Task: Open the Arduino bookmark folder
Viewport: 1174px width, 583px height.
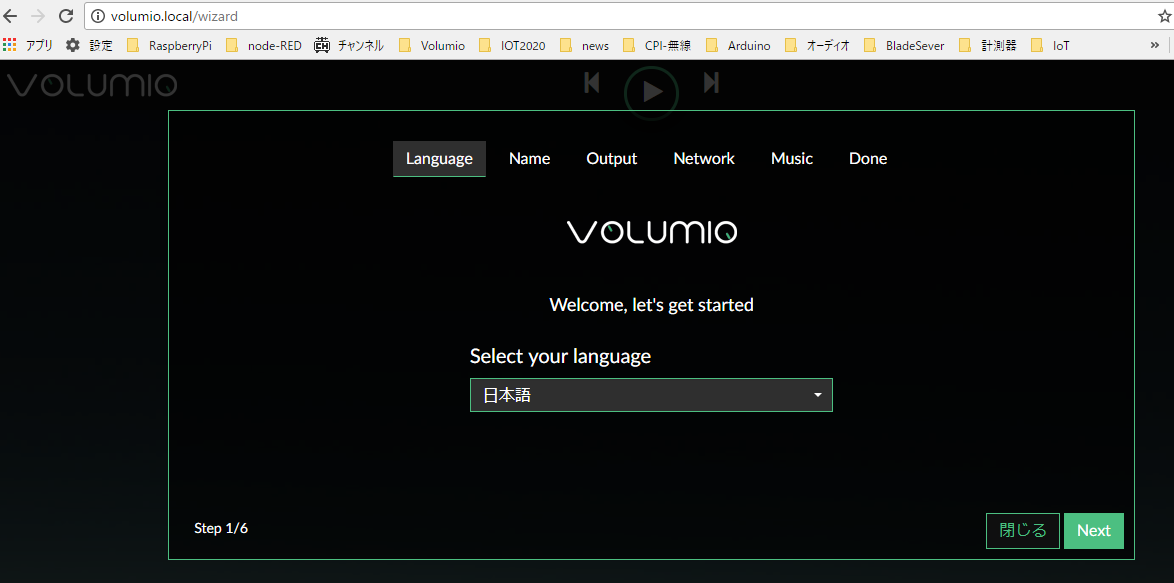Action: click(x=738, y=46)
